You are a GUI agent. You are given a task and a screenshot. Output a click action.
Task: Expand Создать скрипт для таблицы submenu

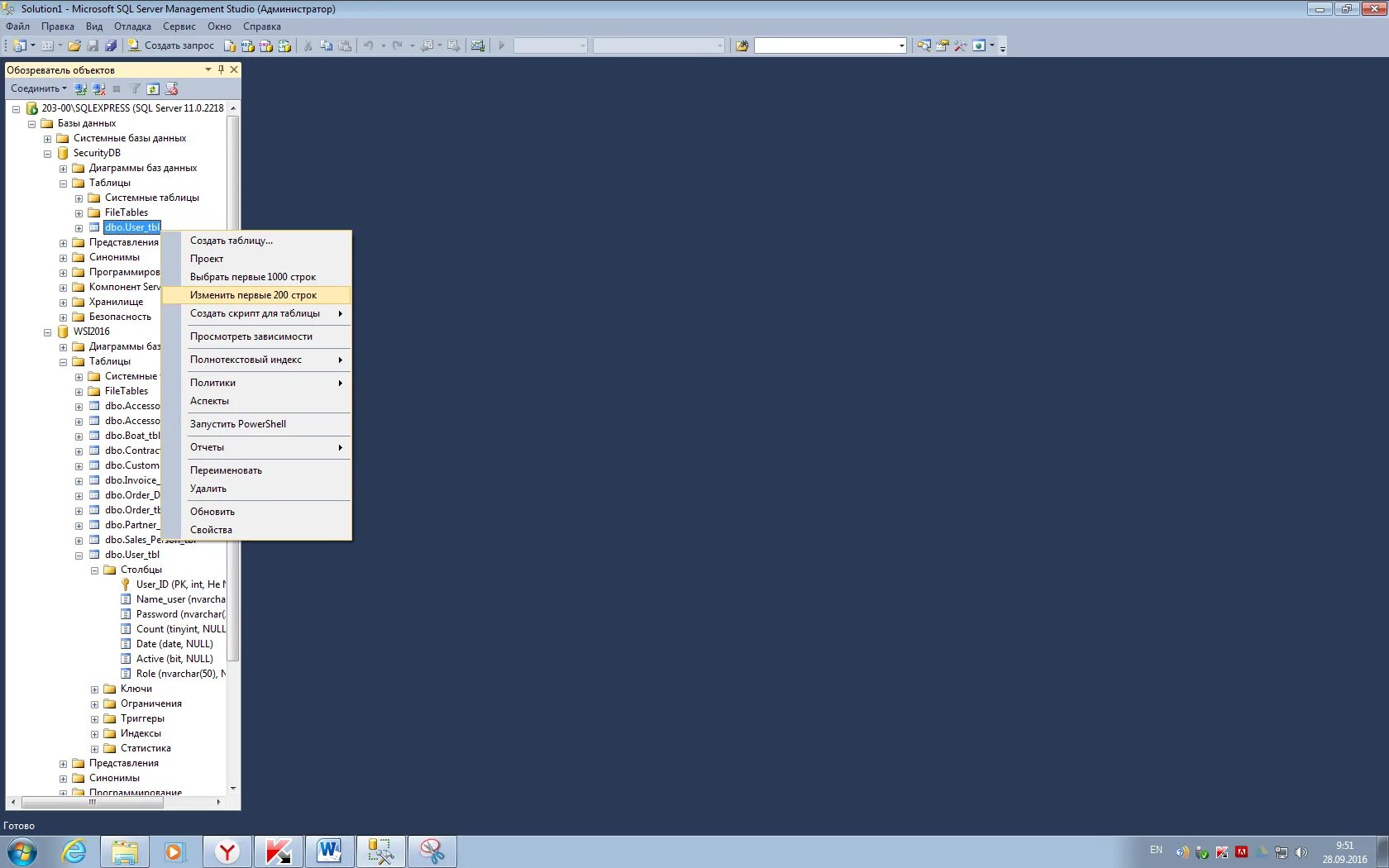click(256, 313)
